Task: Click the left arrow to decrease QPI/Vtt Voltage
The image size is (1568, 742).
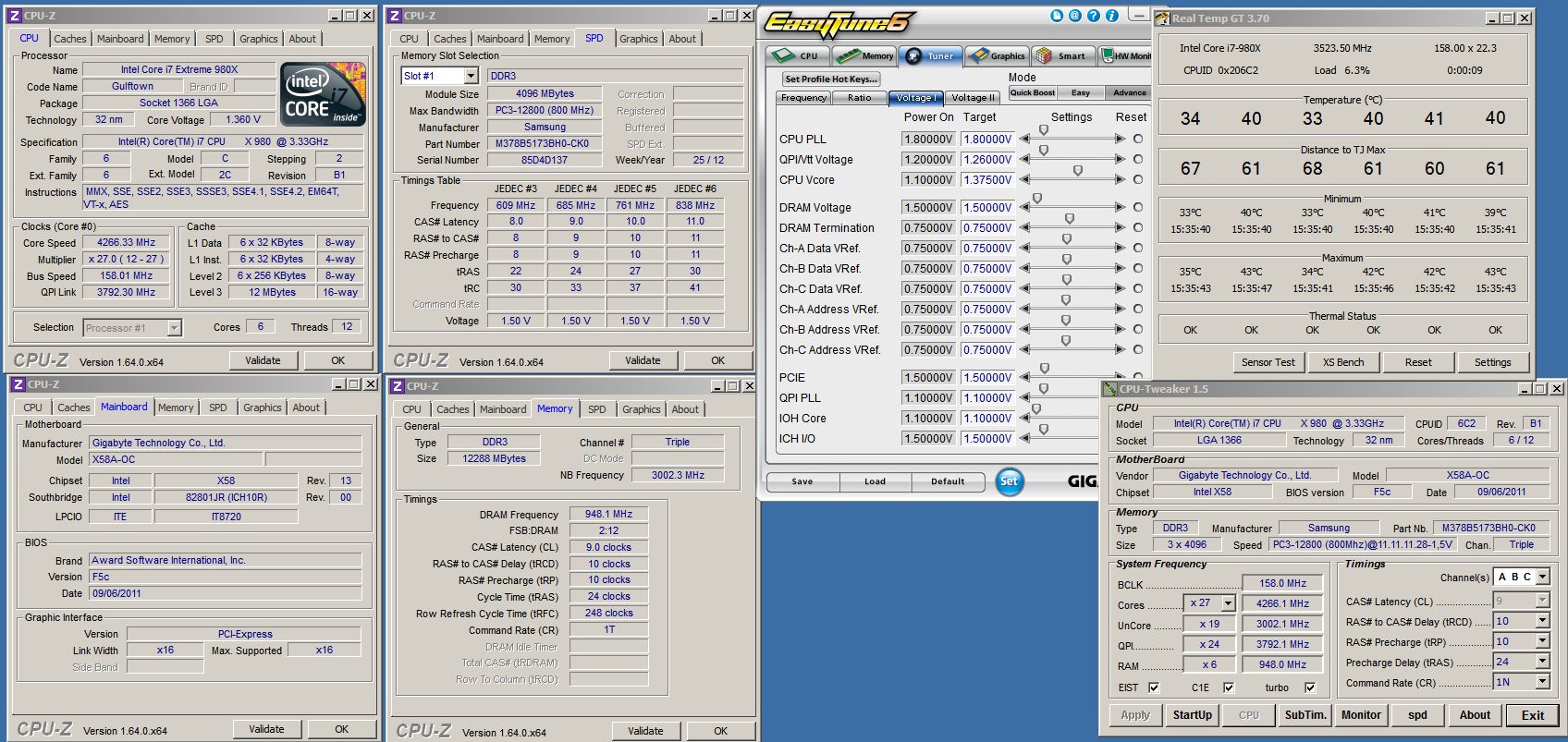Action: tap(1025, 159)
